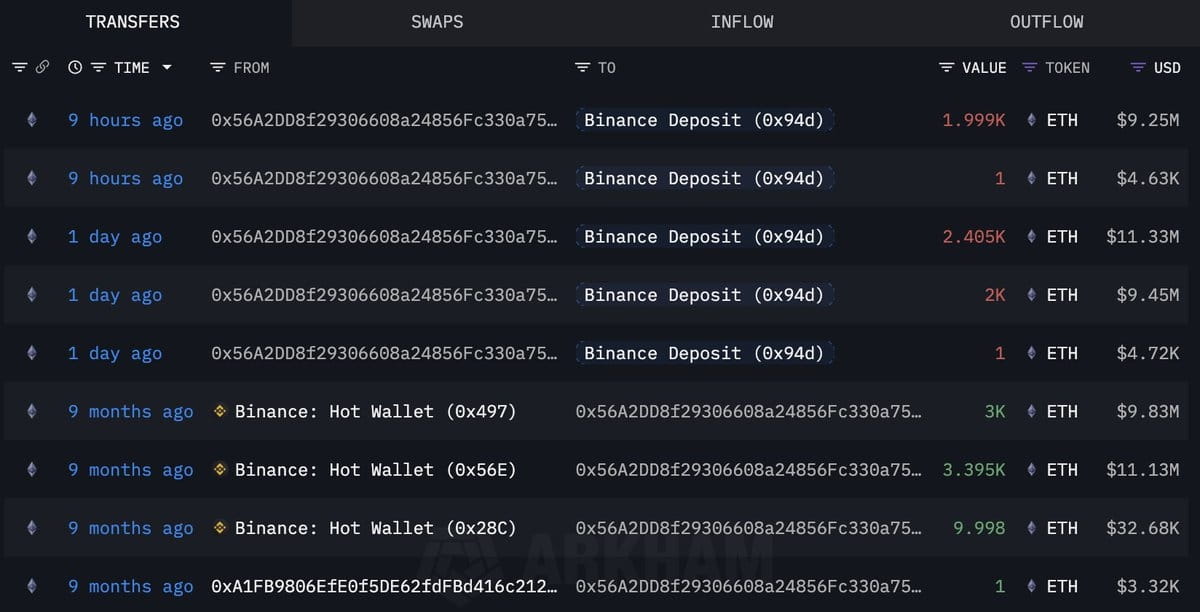
Task: Expand the TIME sort dropdown arrow
Action: click(x=167, y=67)
